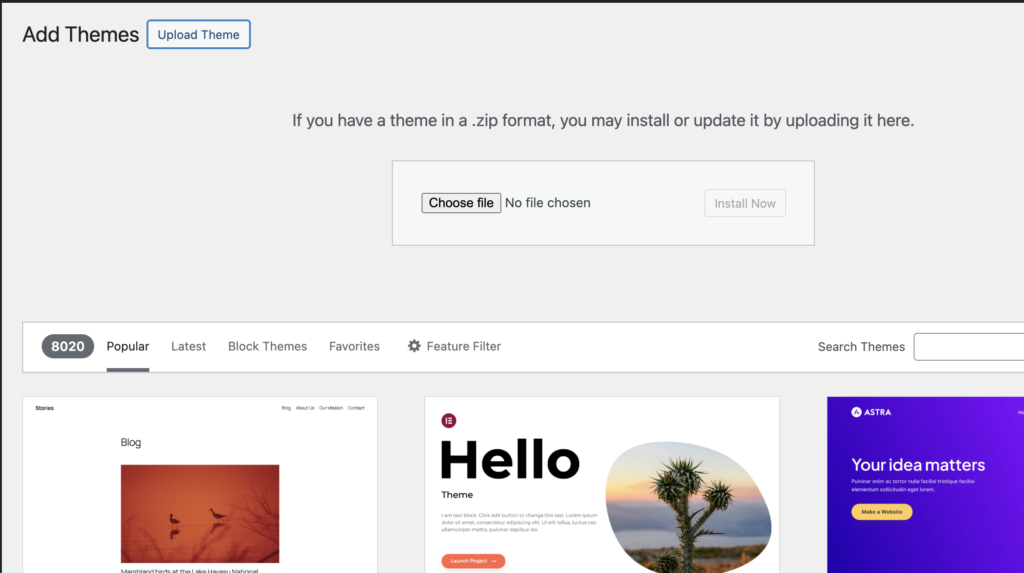Click the Install Now button
Screen dimensions: 1024x573
[x=744, y=203]
